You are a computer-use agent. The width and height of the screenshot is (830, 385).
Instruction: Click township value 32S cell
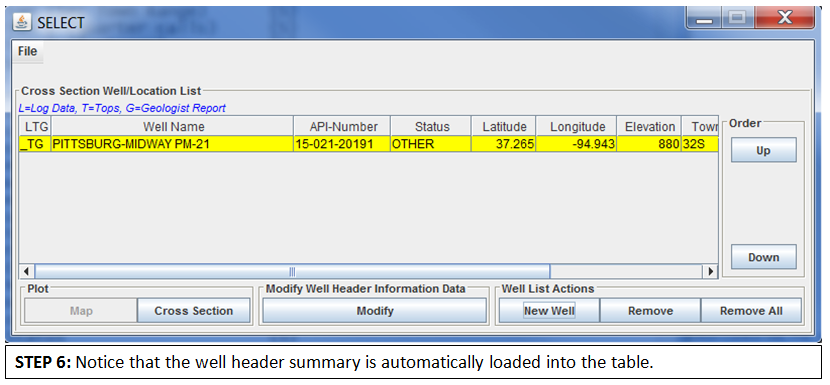[x=700, y=144]
